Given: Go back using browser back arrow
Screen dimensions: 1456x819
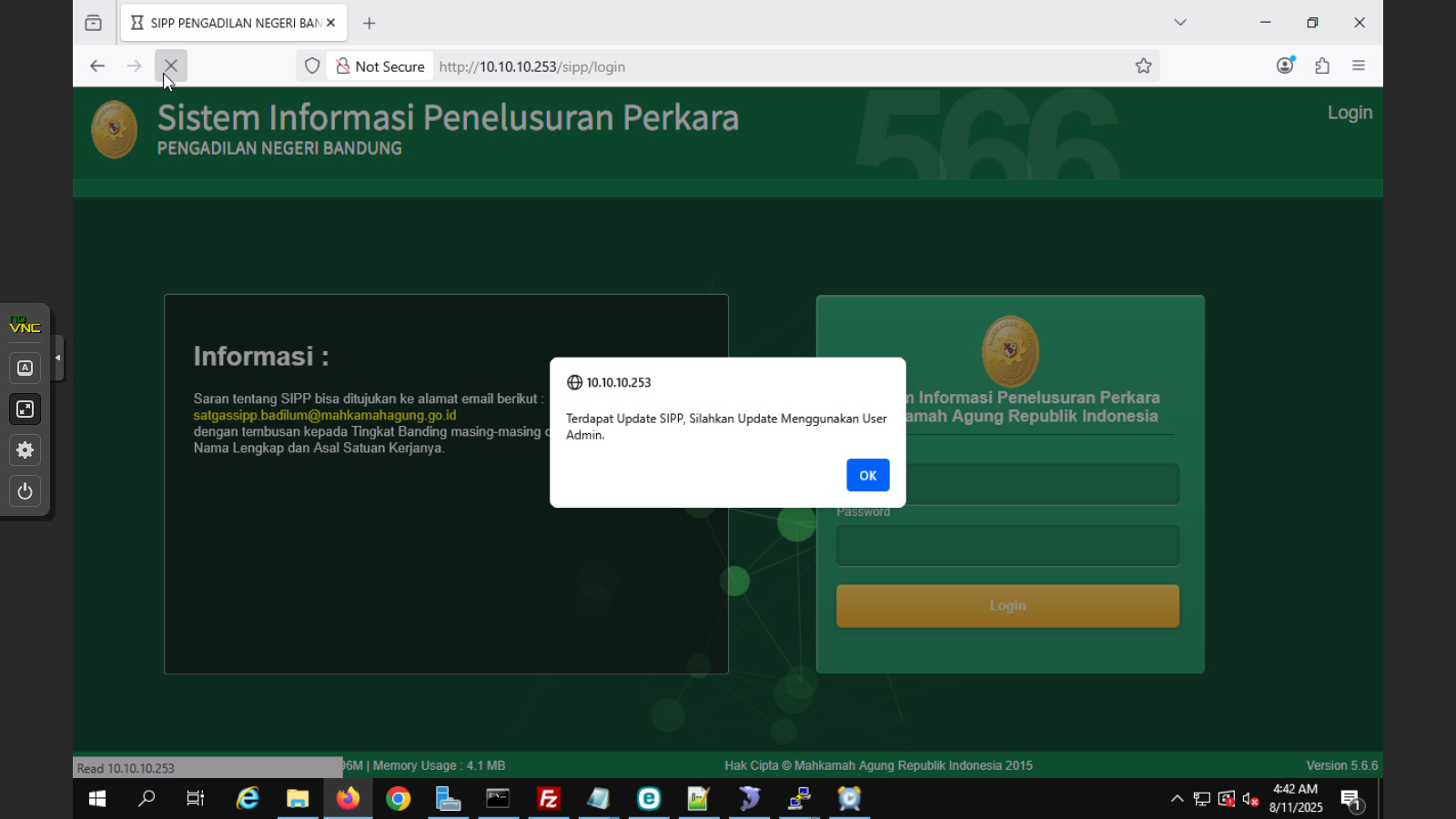Looking at the screenshot, I should pyautogui.click(x=97, y=66).
